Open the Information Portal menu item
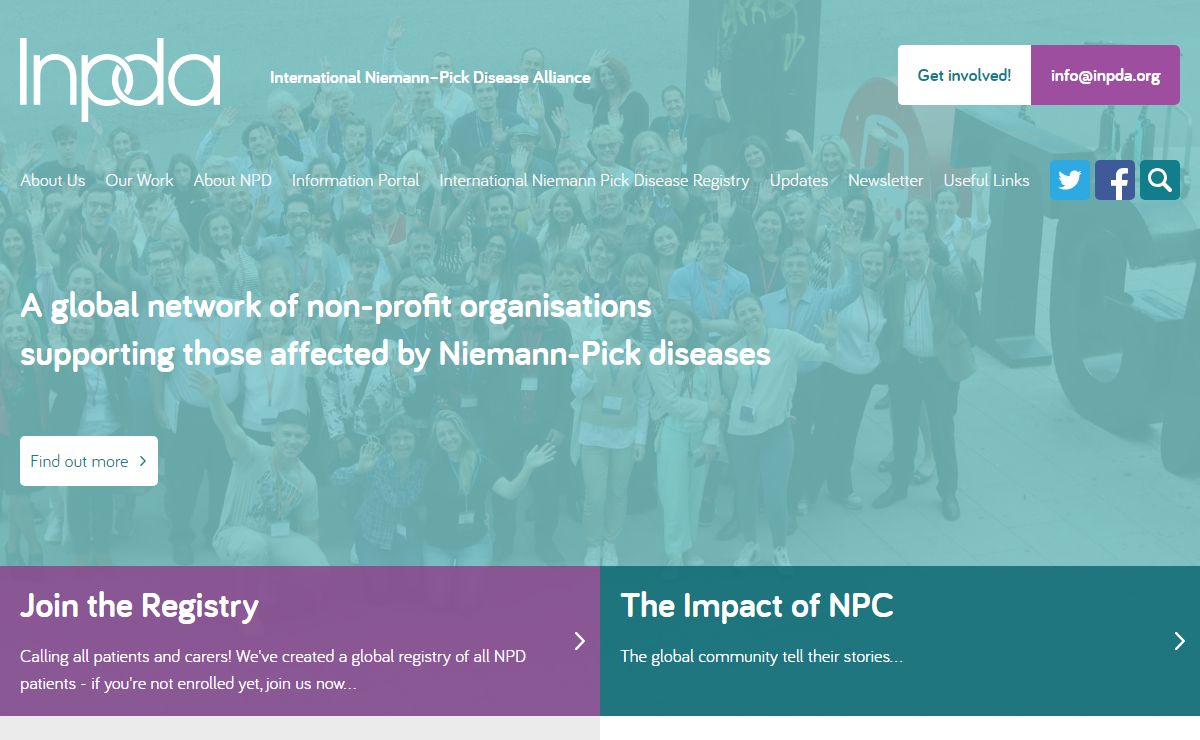1200x740 pixels. click(x=355, y=180)
